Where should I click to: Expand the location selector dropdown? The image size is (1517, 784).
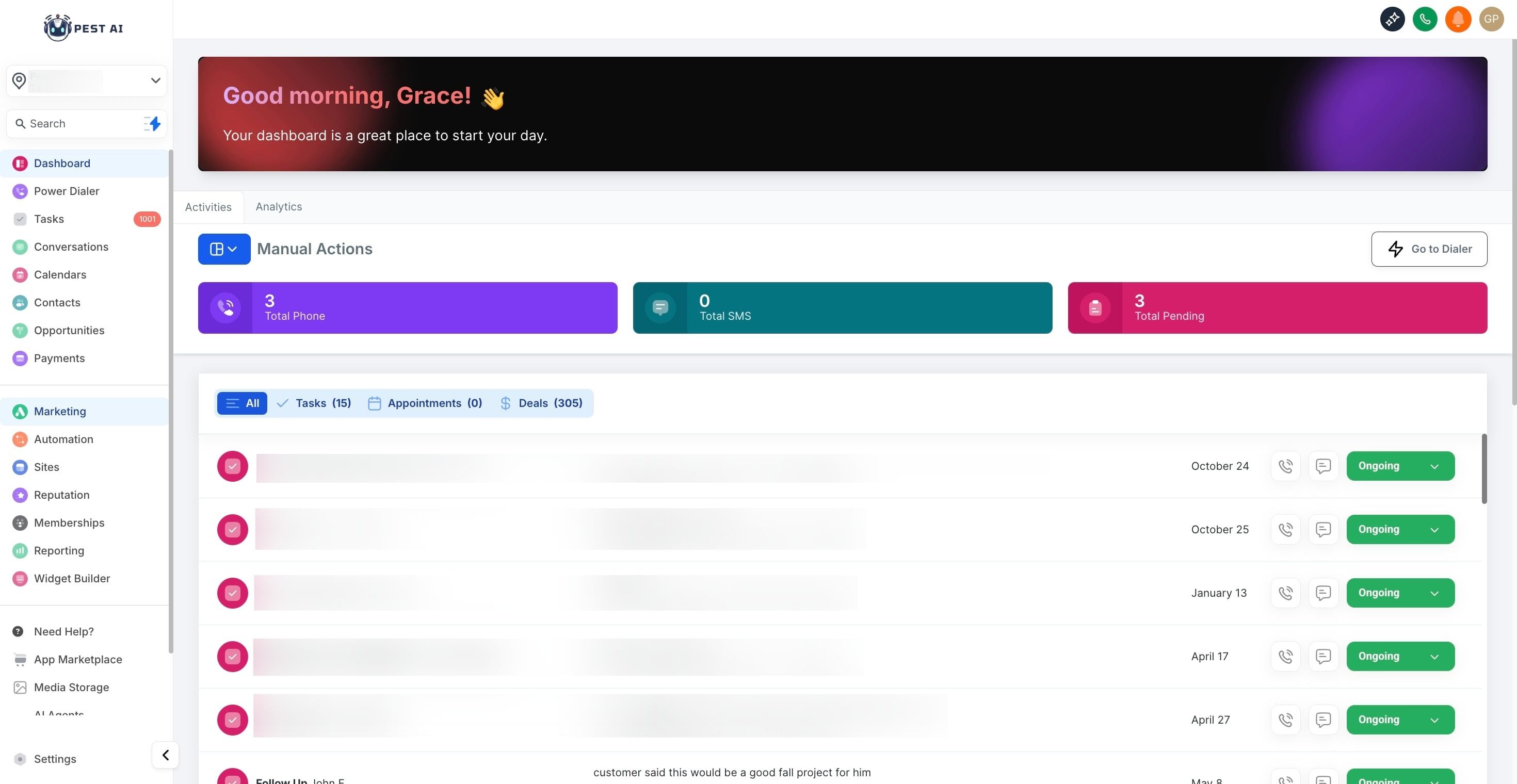pyautogui.click(x=87, y=80)
